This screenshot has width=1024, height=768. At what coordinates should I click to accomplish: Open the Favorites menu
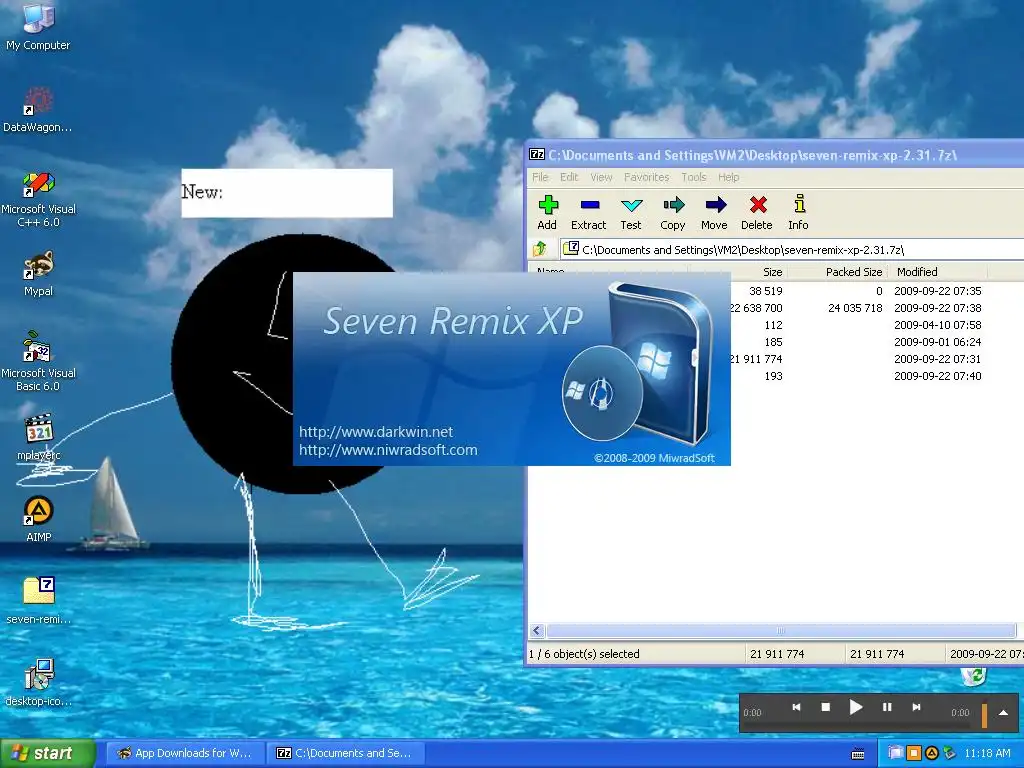tap(647, 177)
